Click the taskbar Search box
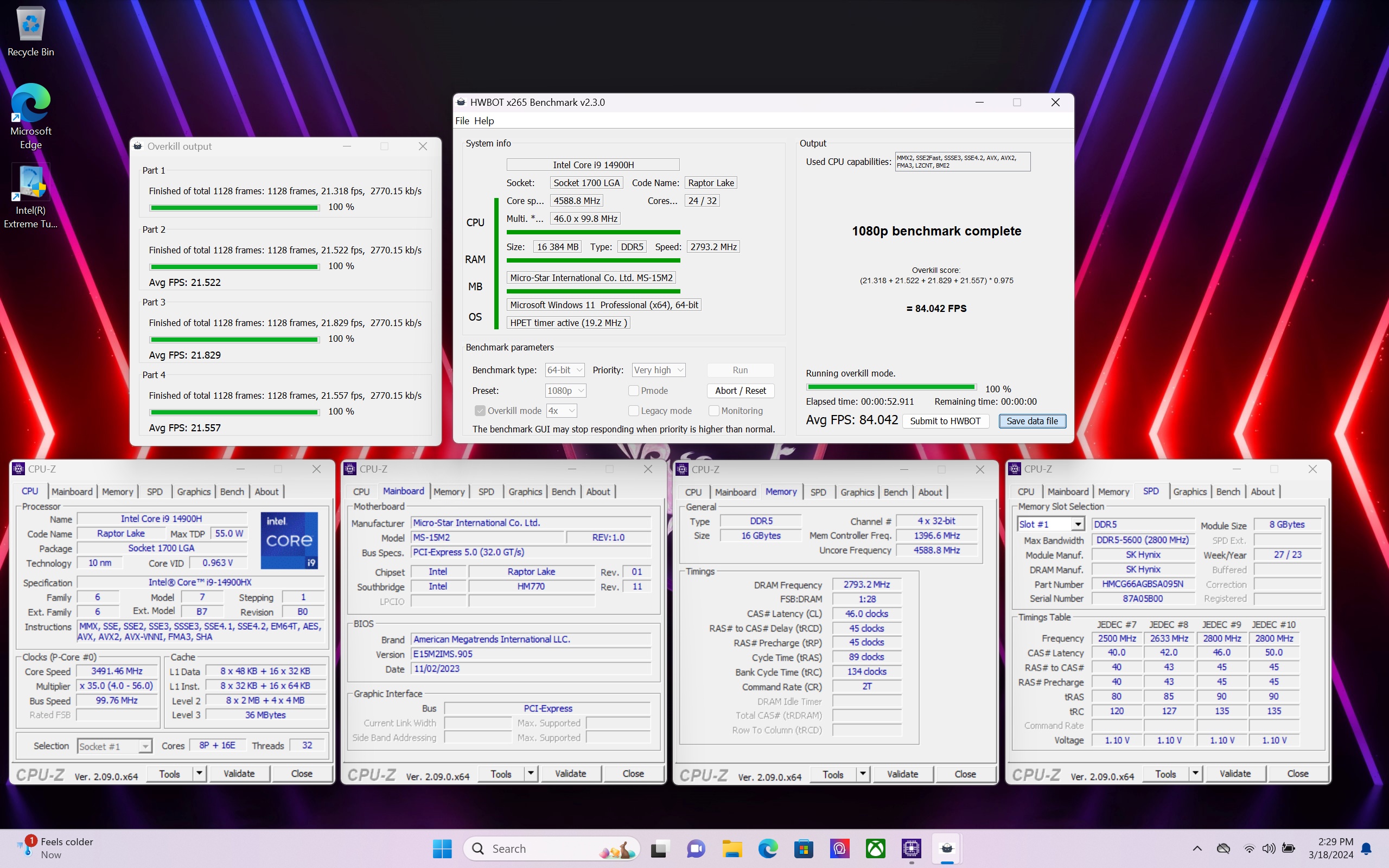Viewport: 1389px width, 868px height. point(552,848)
